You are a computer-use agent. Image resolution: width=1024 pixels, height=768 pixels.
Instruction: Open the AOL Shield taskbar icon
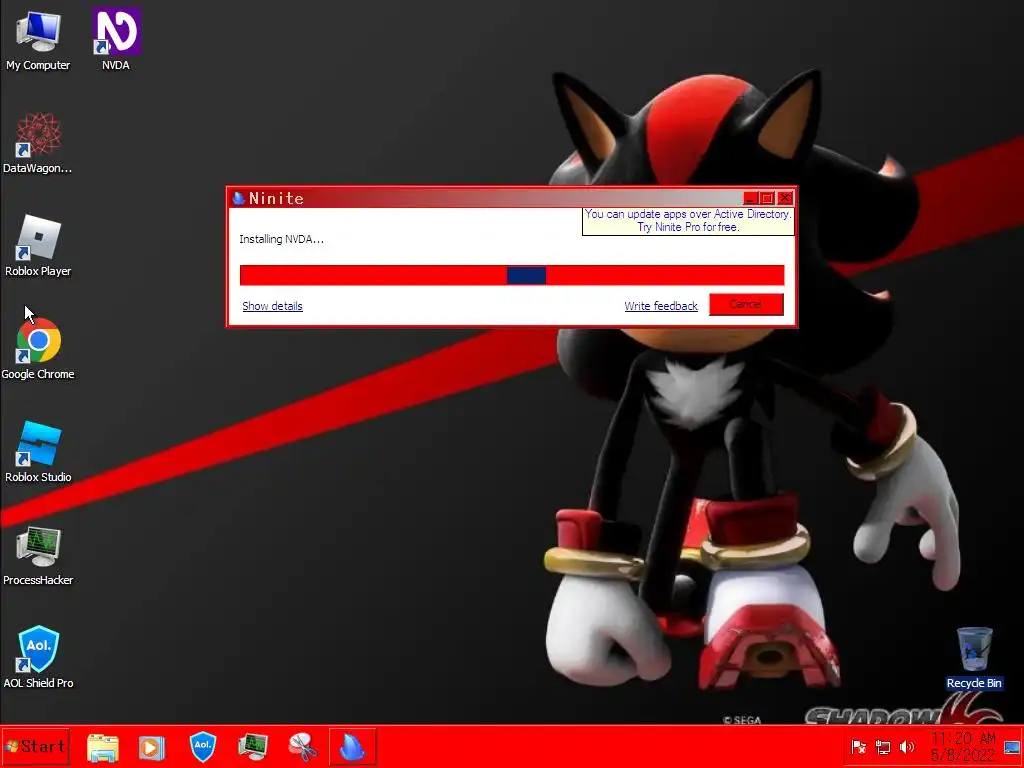tap(202, 746)
